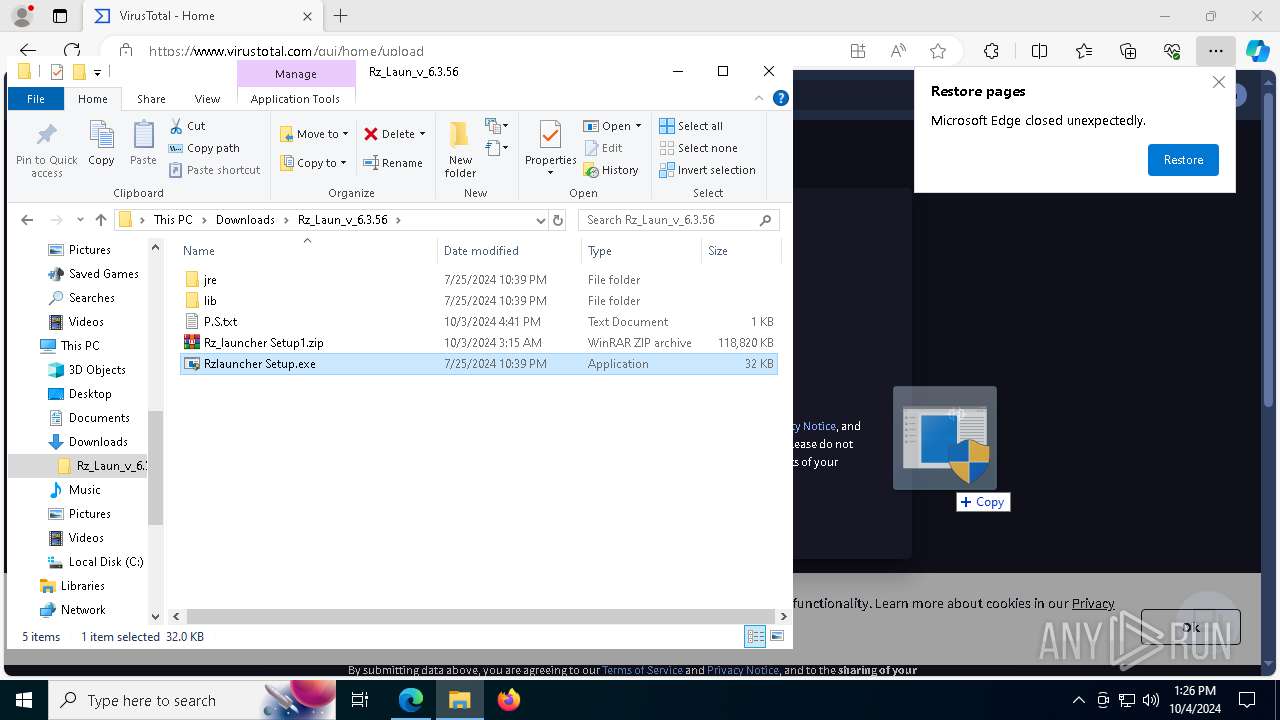The width and height of the screenshot is (1280, 720).
Task: Open the File menu tab
Action: point(36,98)
